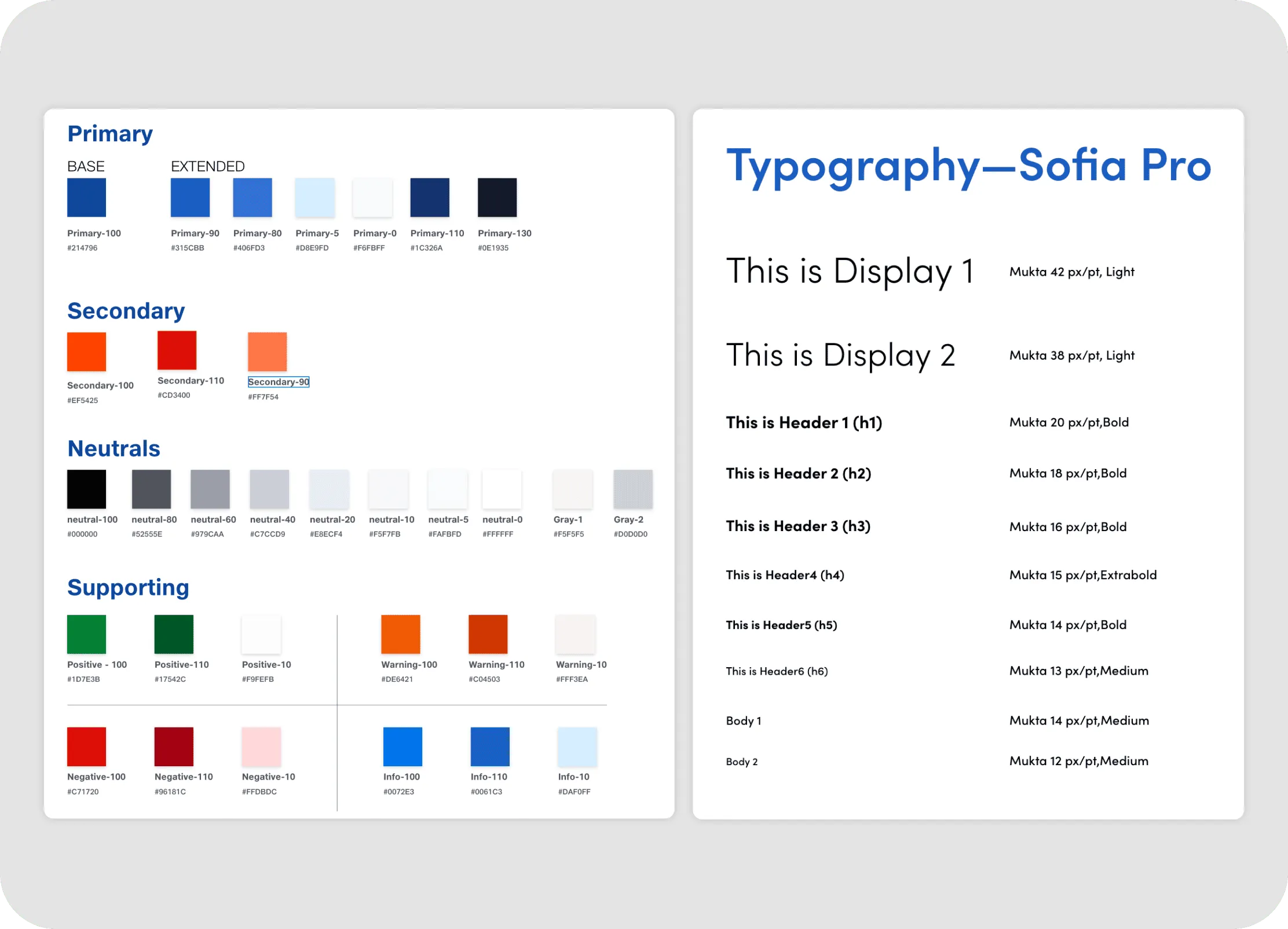Select the neutral-100 black swatch
Viewport: 1288px width, 929px height.
coord(86,488)
